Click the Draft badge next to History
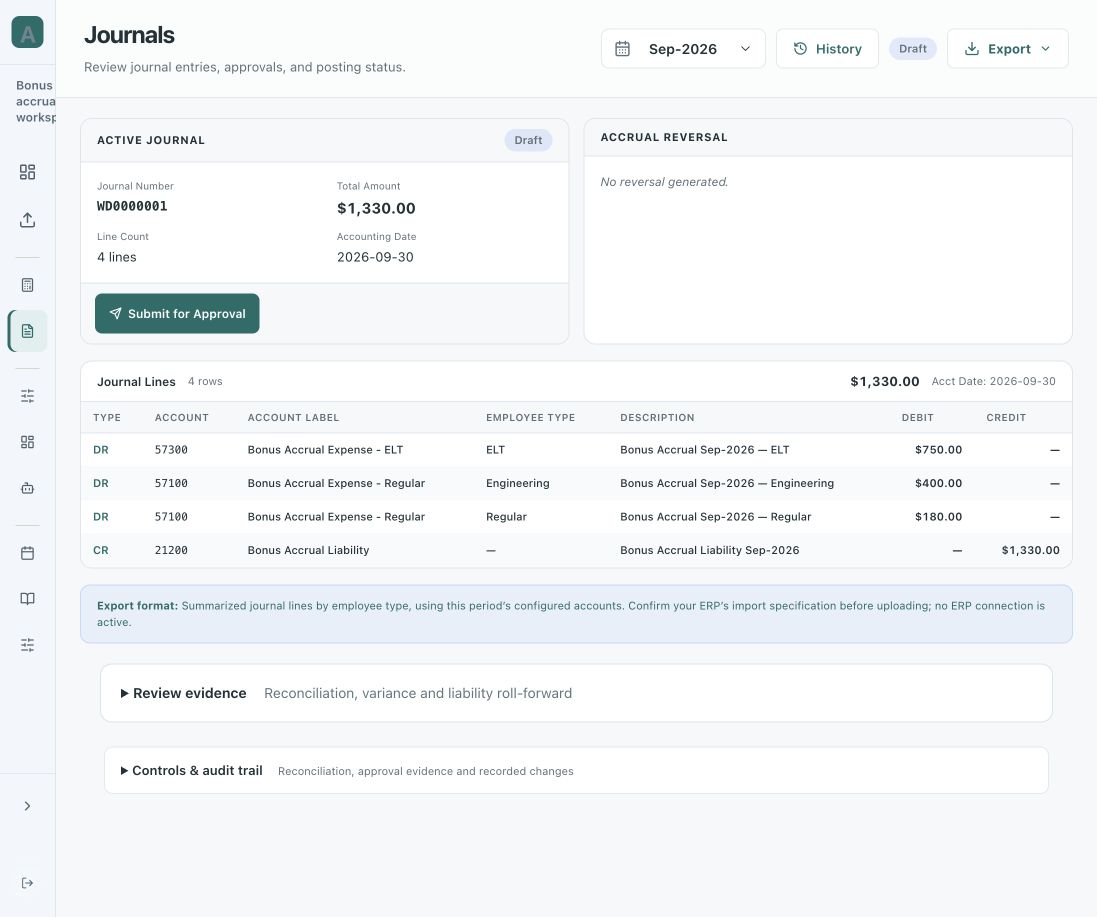Viewport: 1097px width, 917px height. [x=912, y=49]
